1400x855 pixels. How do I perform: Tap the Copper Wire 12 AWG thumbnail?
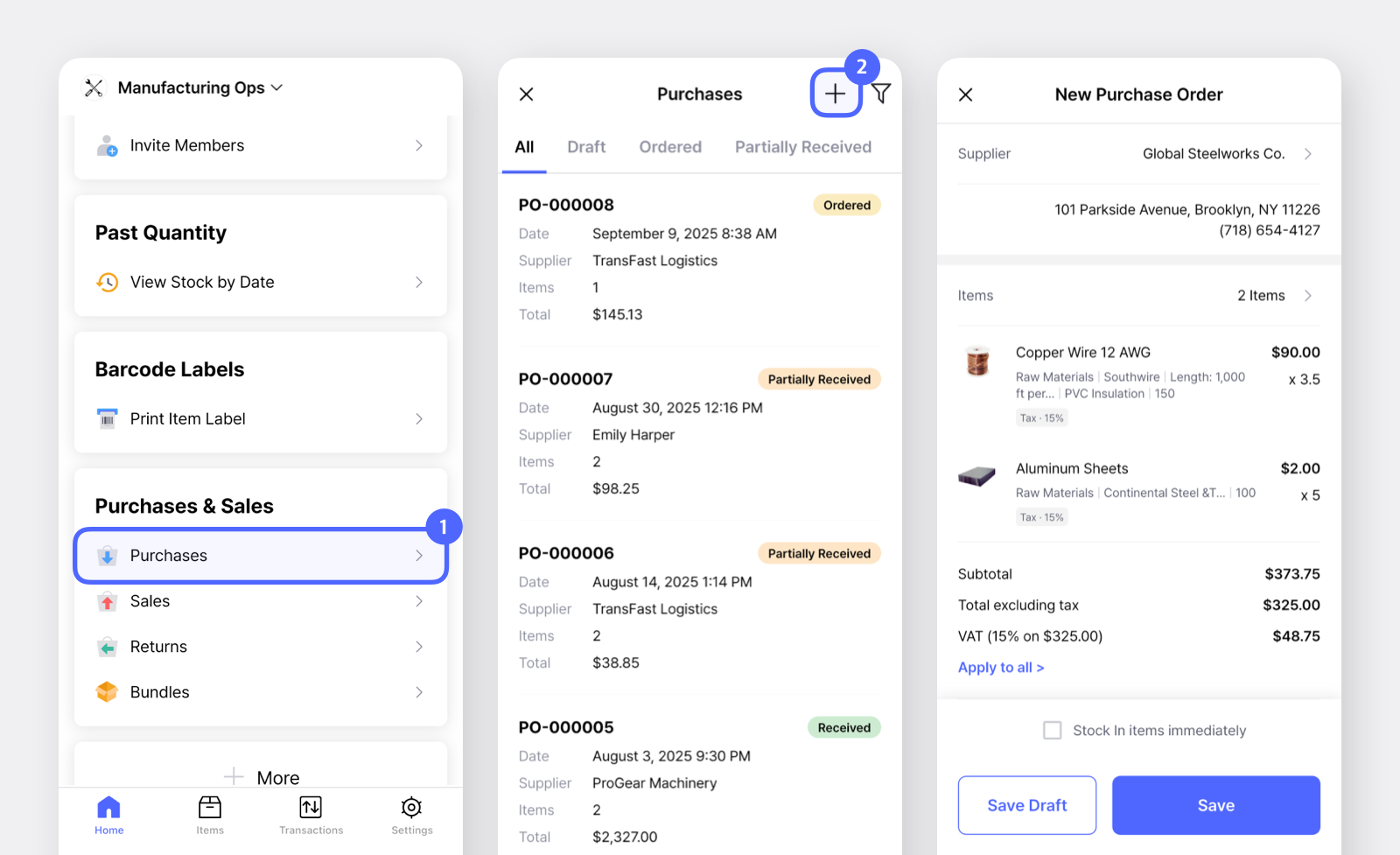pyautogui.click(x=976, y=361)
